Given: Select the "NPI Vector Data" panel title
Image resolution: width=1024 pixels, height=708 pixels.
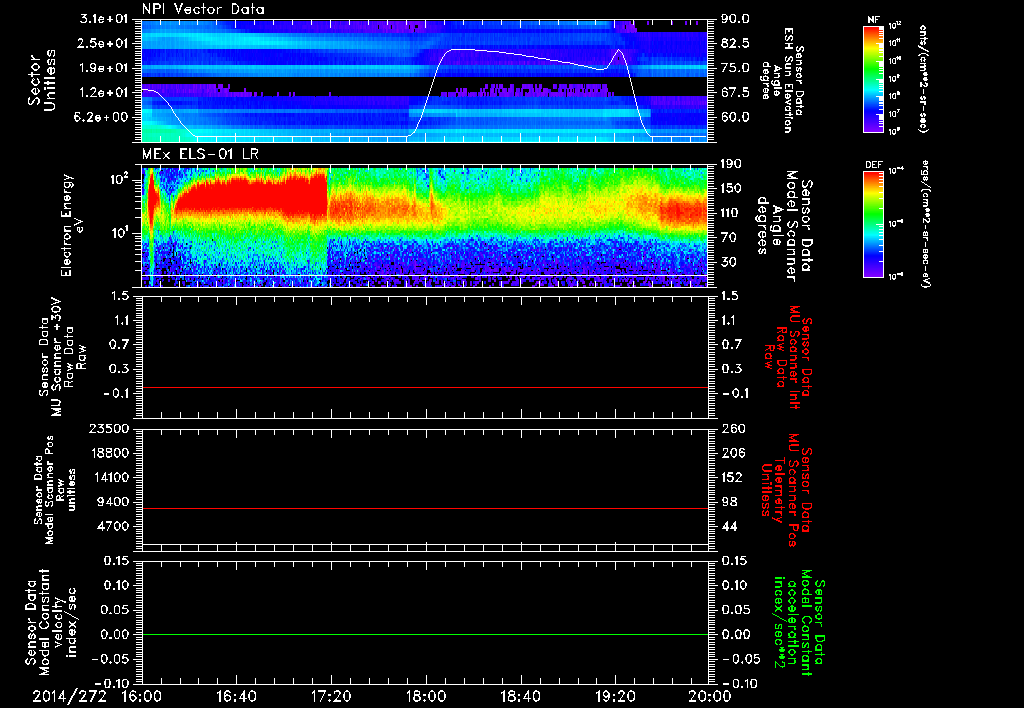Looking at the screenshot, I should point(203,9).
